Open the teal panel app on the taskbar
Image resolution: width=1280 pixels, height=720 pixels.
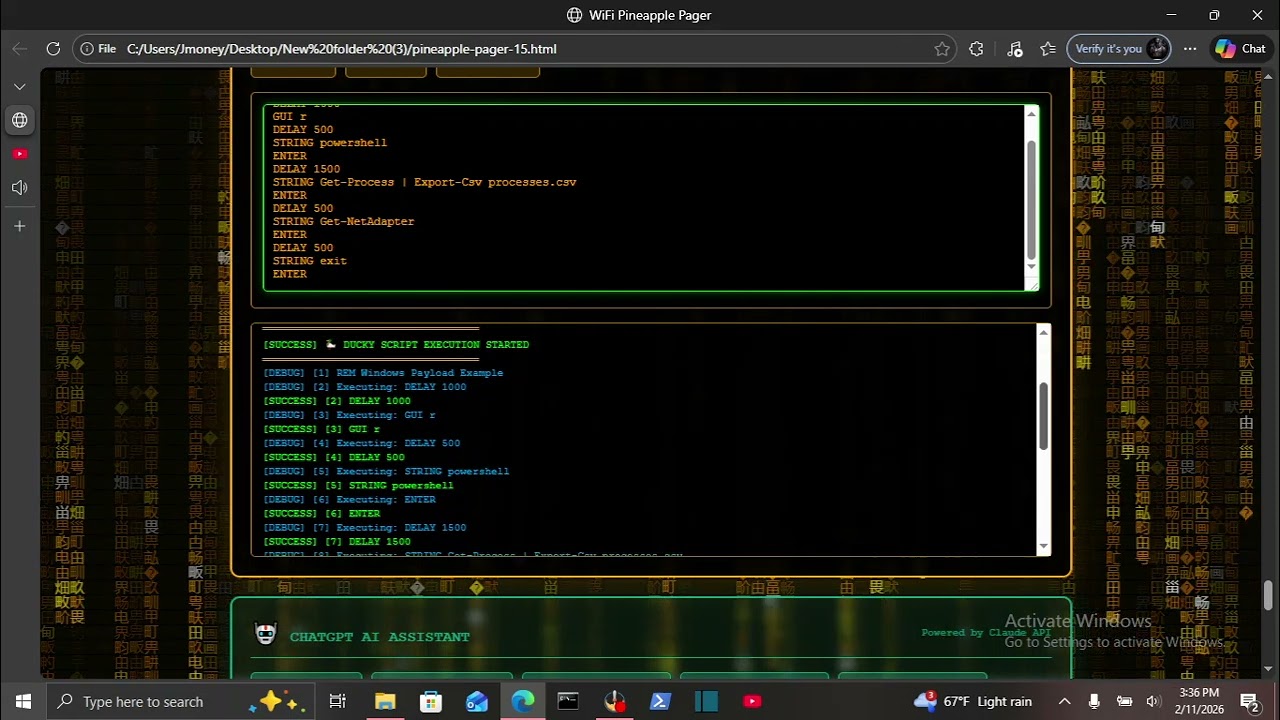[x=706, y=701]
